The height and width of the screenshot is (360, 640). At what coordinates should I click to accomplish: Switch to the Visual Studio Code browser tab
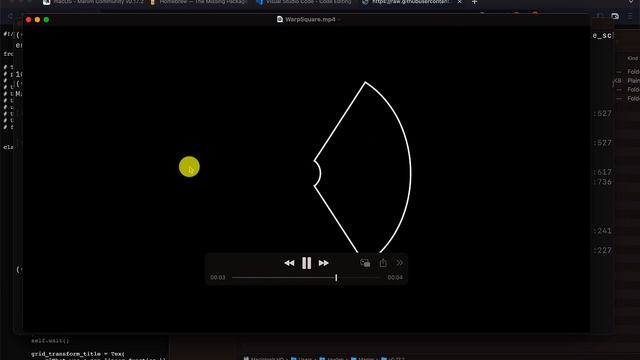[x=304, y=2]
